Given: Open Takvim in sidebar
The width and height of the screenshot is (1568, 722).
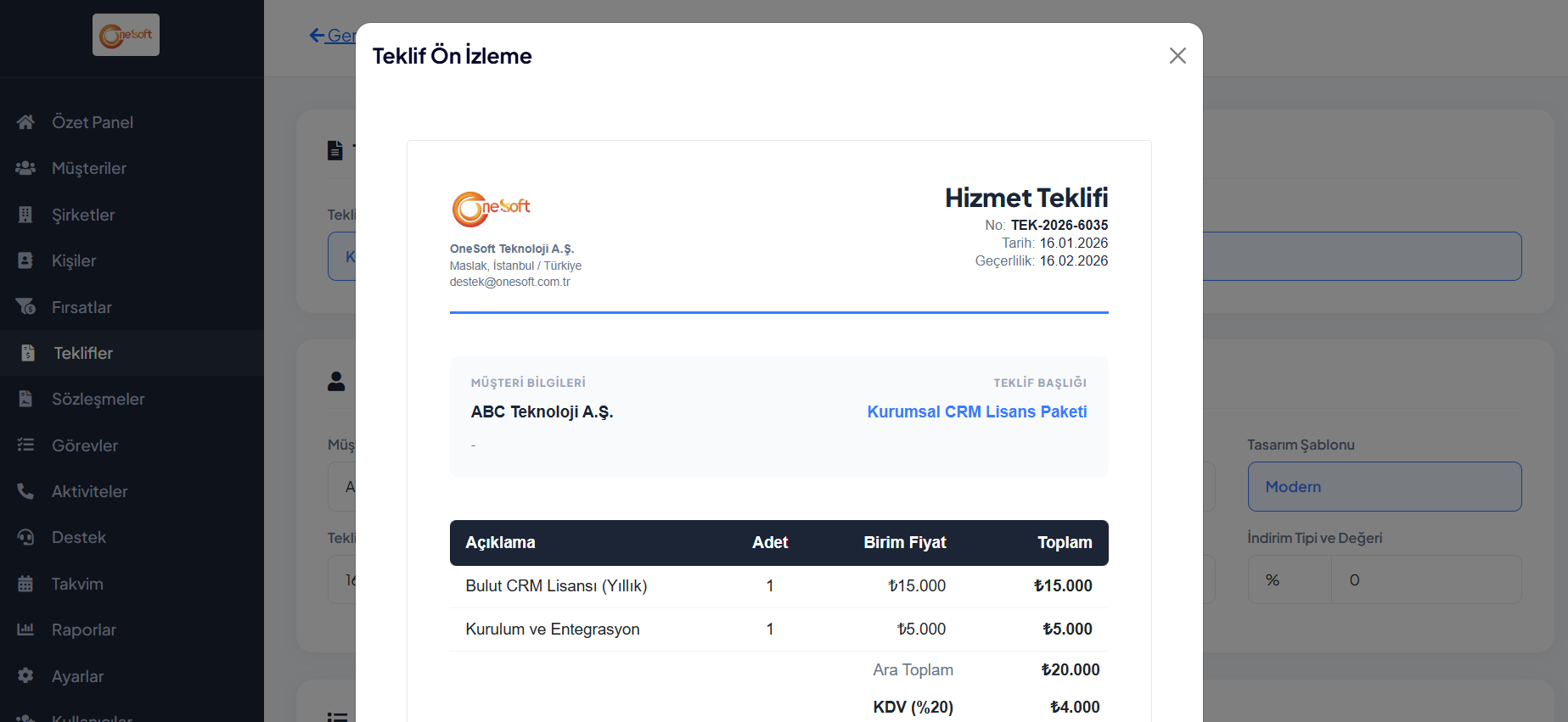Looking at the screenshot, I should (x=132, y=584).
